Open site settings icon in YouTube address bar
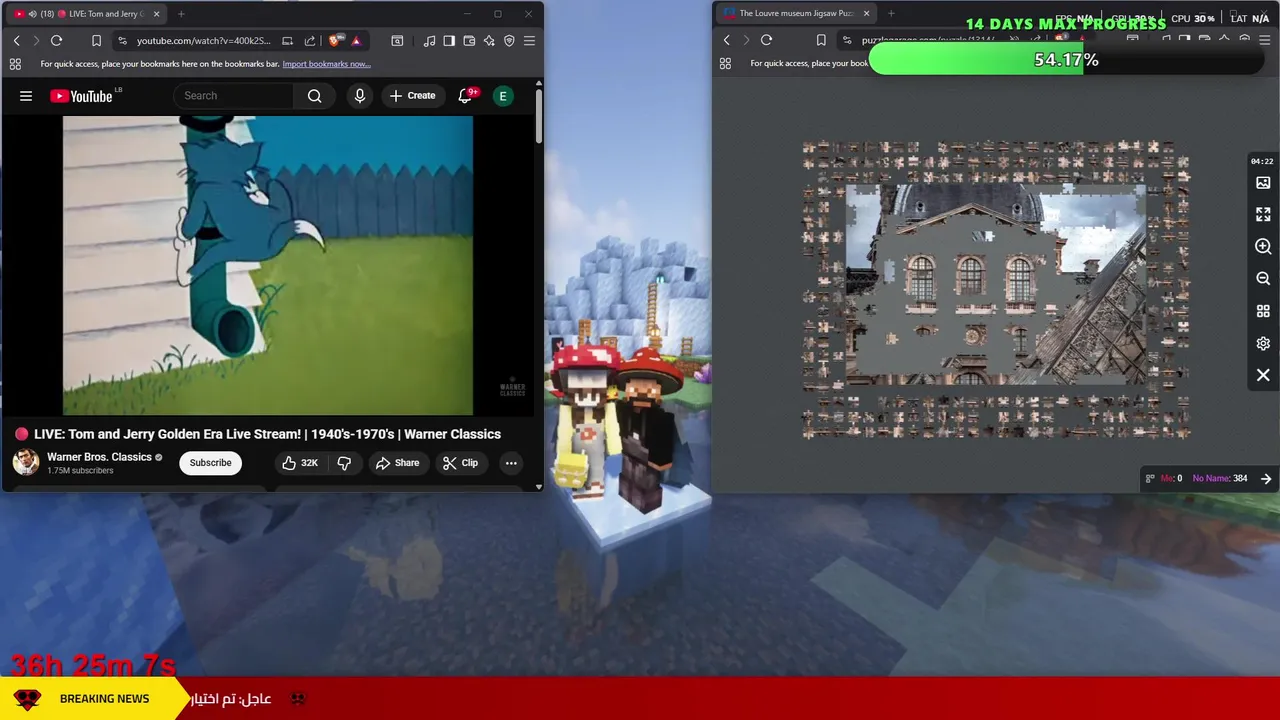This screenshot has height=720, width=1280. tap(122, 41)
